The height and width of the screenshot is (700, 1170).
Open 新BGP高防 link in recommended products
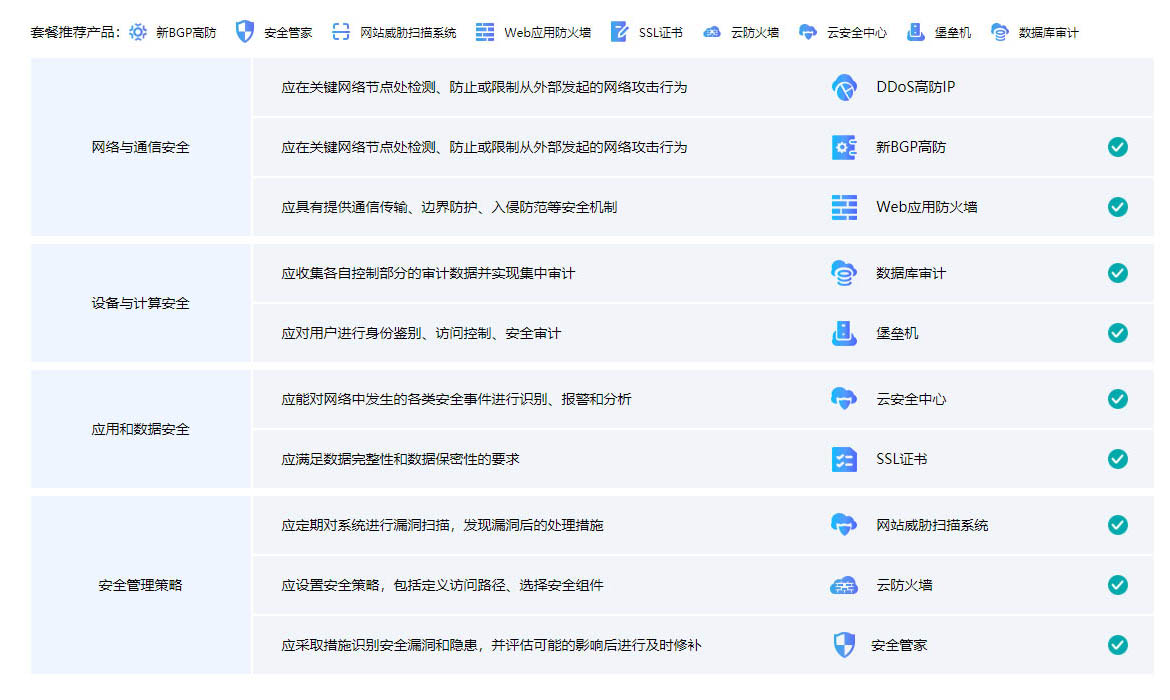point(186,33)
